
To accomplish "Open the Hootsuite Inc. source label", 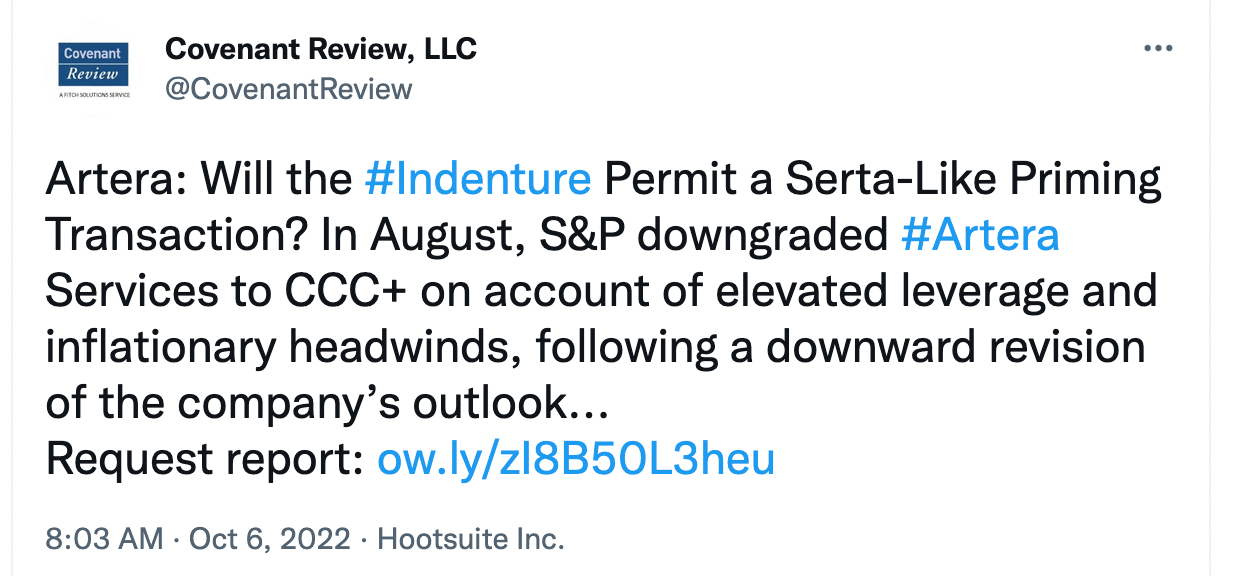I will click(470, 540).
